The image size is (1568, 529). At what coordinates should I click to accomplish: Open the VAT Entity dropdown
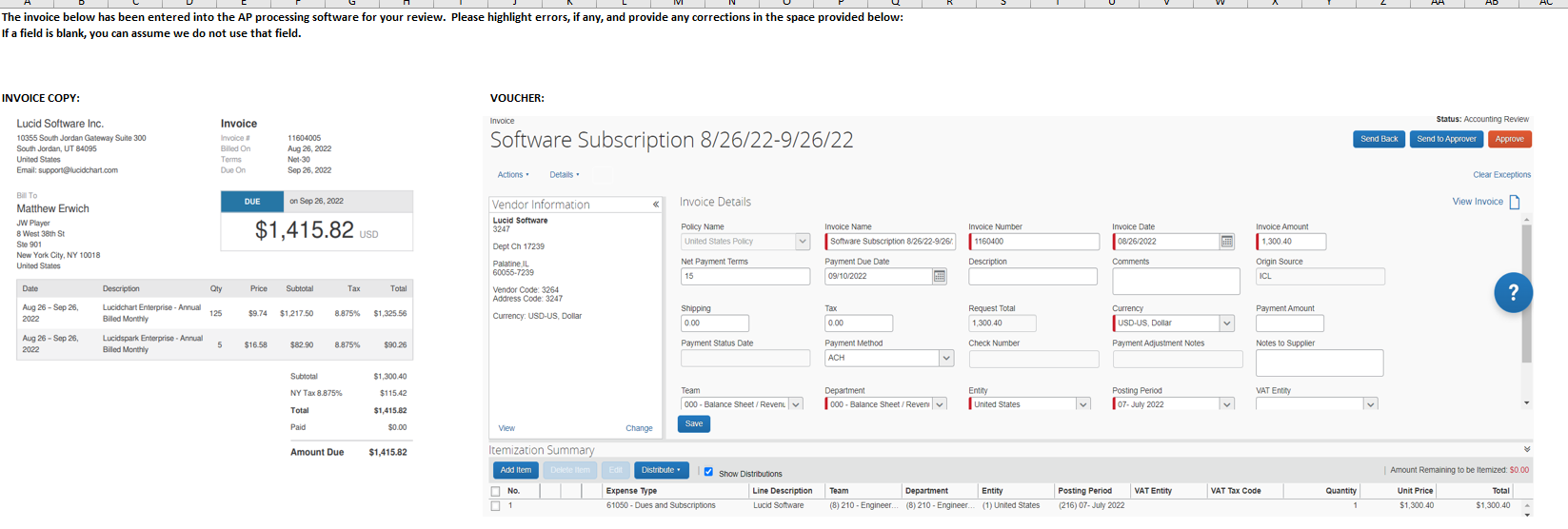1371,404
